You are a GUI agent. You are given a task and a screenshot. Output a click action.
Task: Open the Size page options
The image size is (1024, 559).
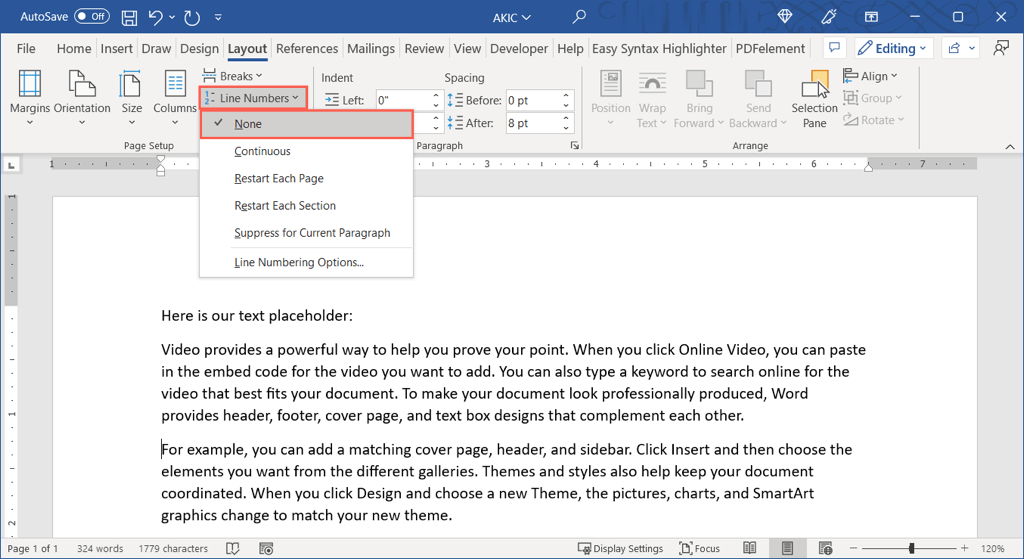[131, 97]
